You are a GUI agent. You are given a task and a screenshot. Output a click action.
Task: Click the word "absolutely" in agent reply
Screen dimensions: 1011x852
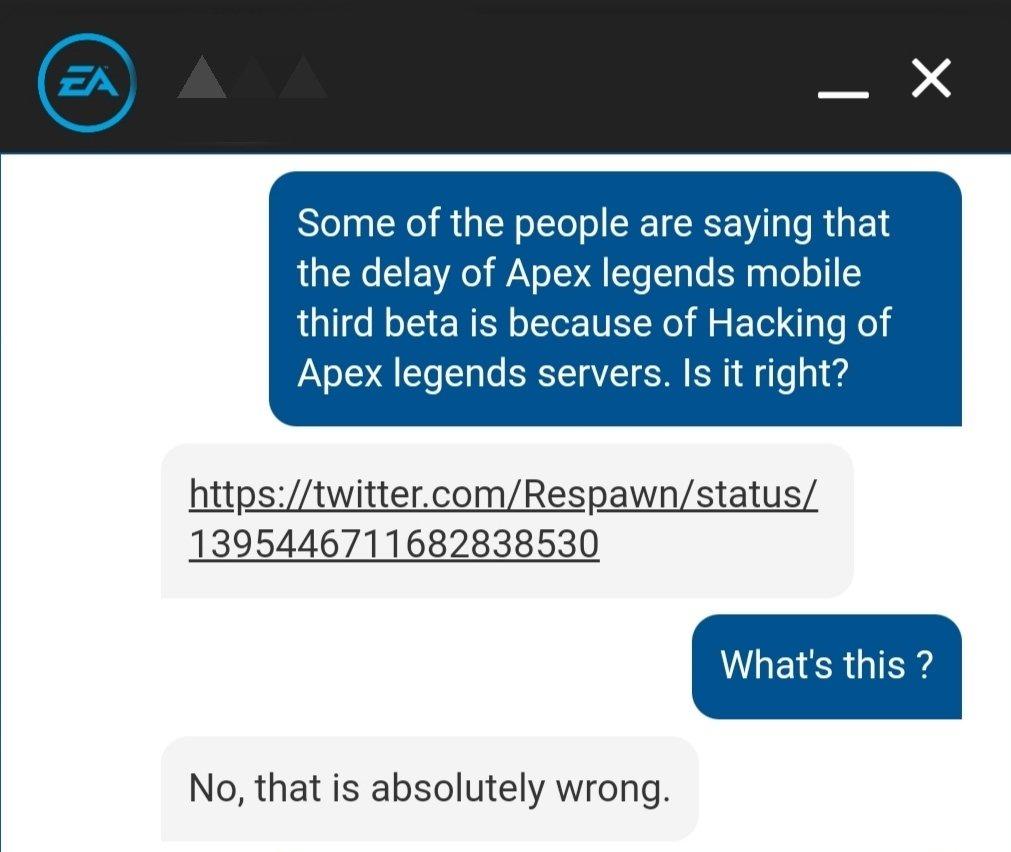pos(458,788)
